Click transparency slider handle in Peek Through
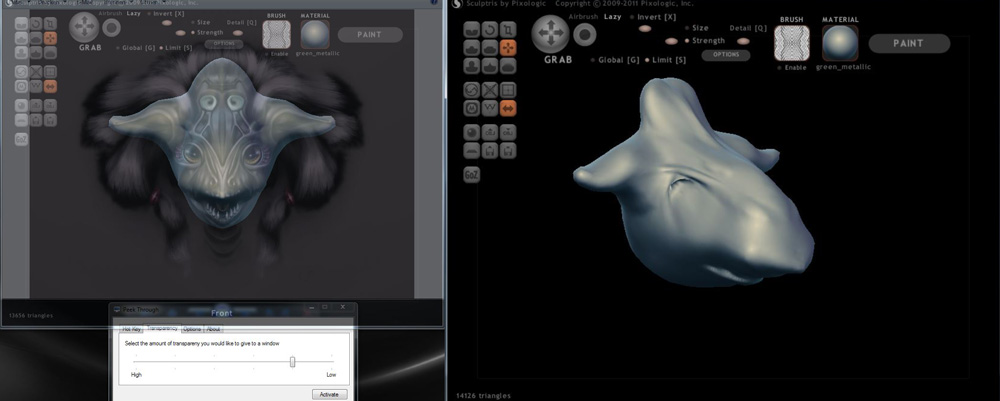This screenshot has height=401, width=1000. pyautogui.click(x=292, y=362)
